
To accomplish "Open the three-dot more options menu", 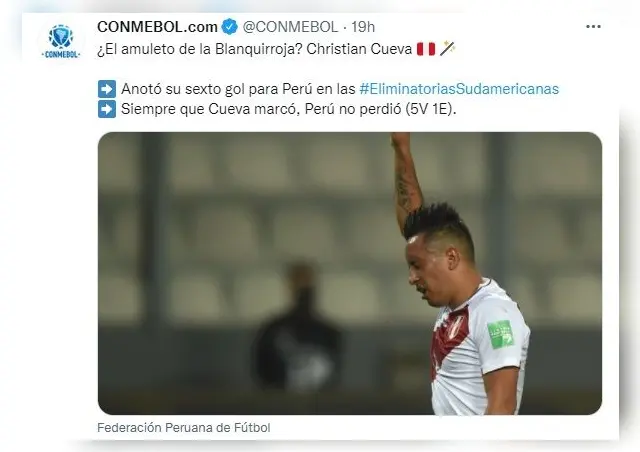I will coord(593,27).
